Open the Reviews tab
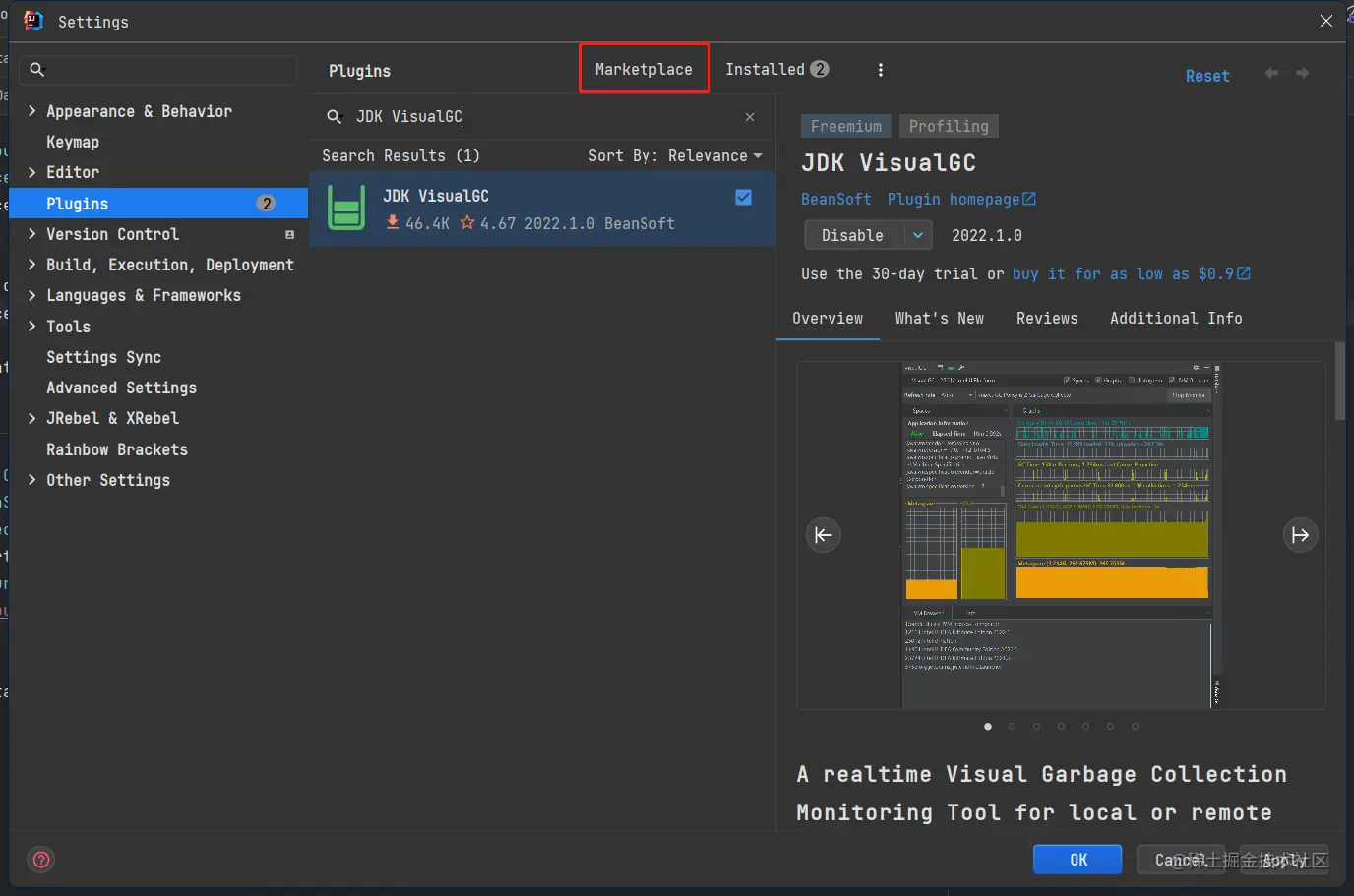The height and width of the screenshot is (896, 1354). point(1047,319)
